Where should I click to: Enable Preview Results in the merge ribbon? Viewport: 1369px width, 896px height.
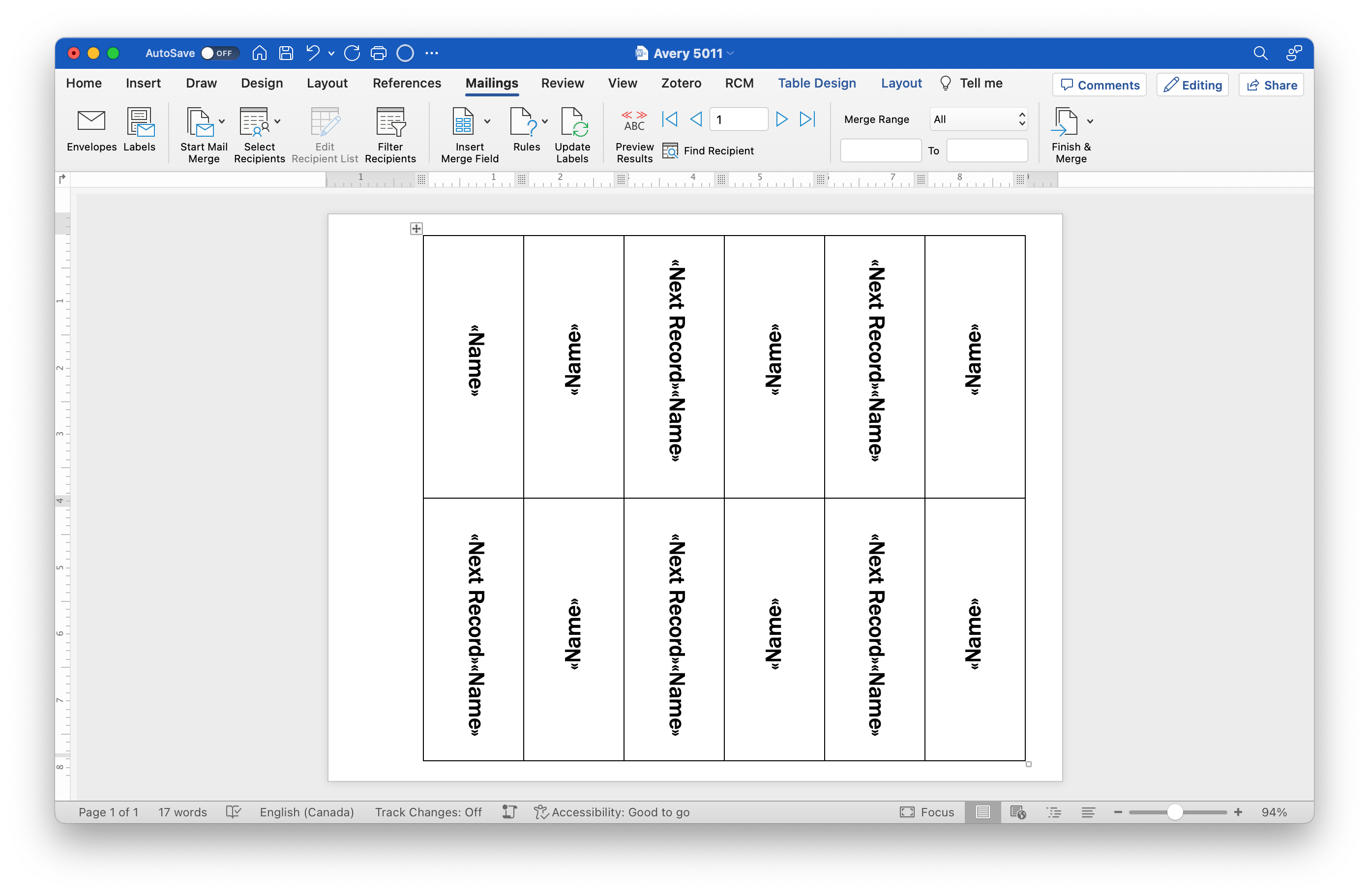[x=633, y=133]
